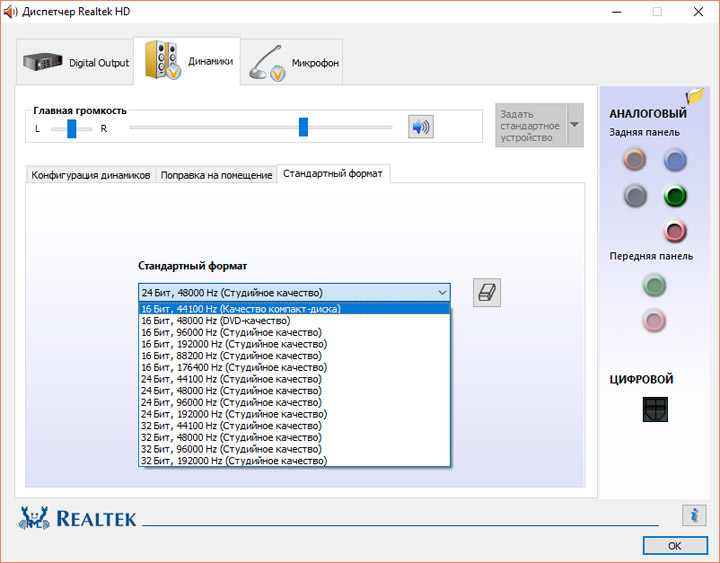Choose 16 Бит, 96000 Hz option
The image size is (720, 563).
point(294,332)
